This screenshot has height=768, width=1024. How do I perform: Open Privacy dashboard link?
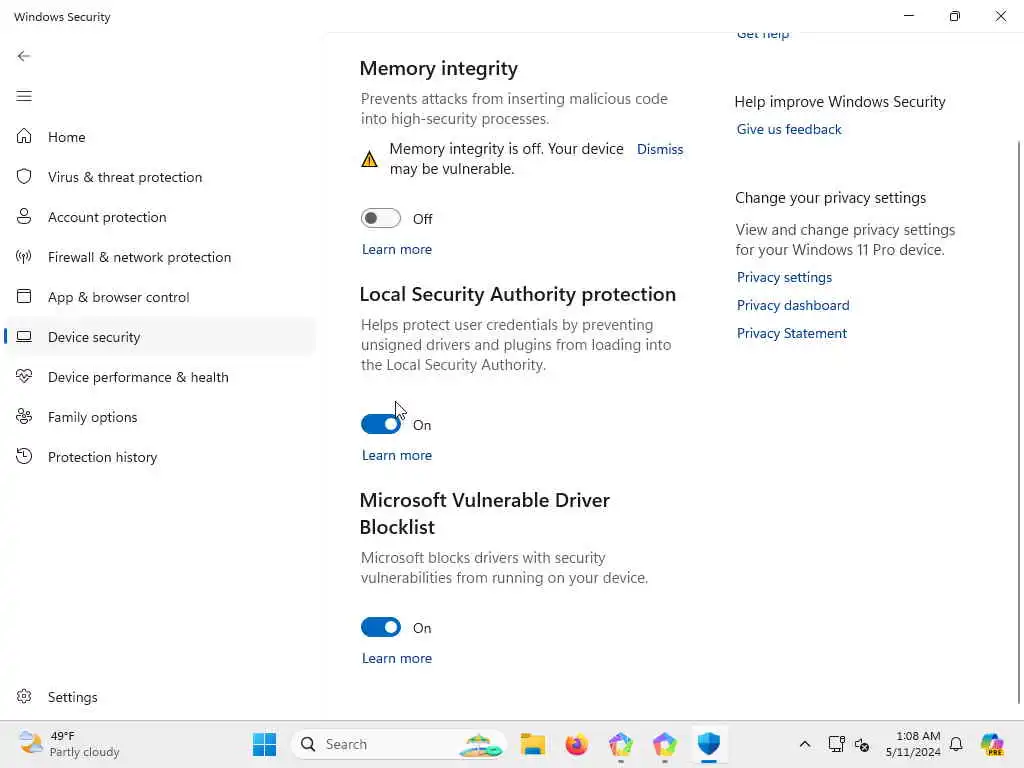pyautogui.click(x=793, y=305)
